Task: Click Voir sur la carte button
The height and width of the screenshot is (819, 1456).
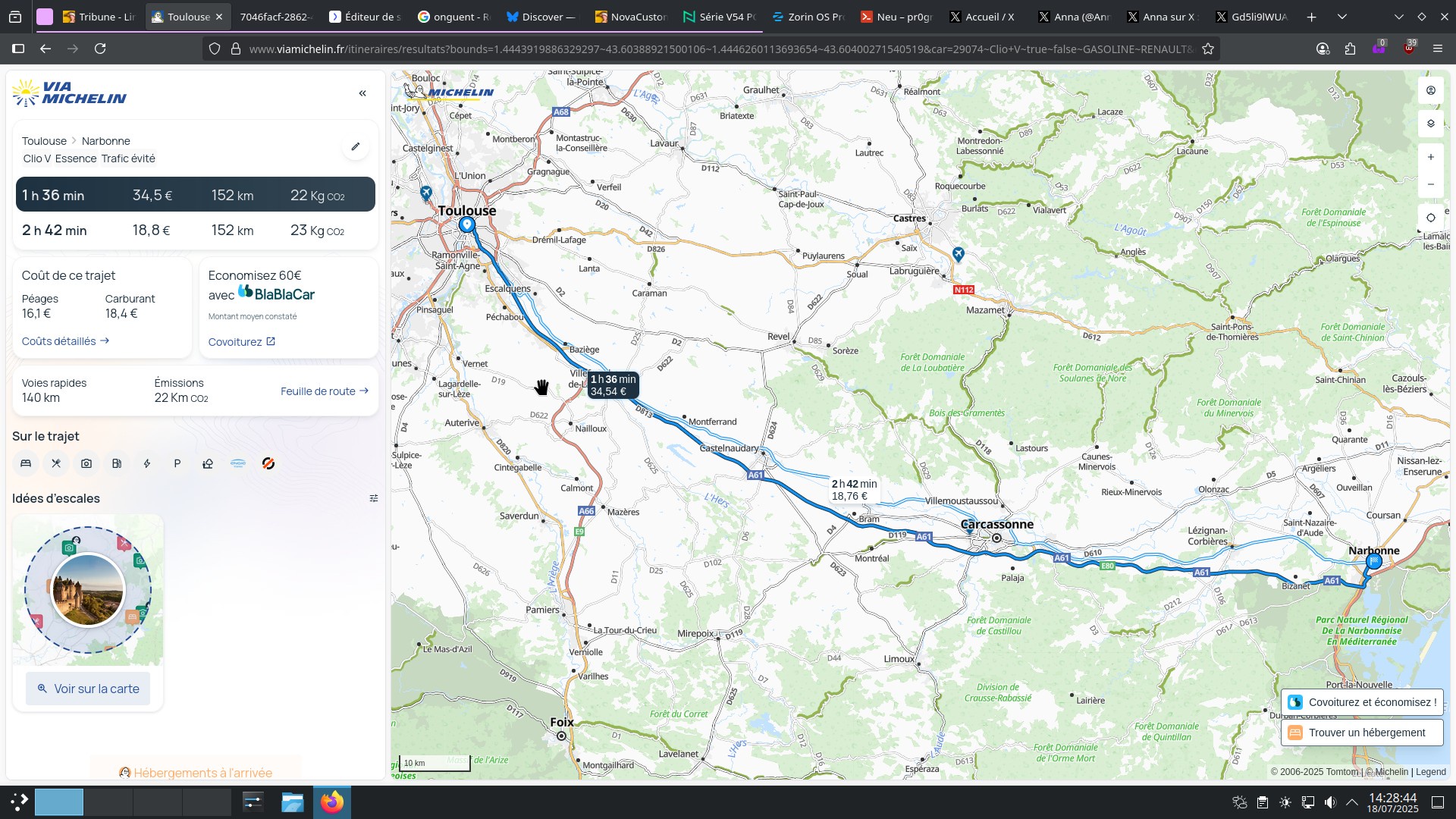Action: pyautogui.click(x=88, y=689)
